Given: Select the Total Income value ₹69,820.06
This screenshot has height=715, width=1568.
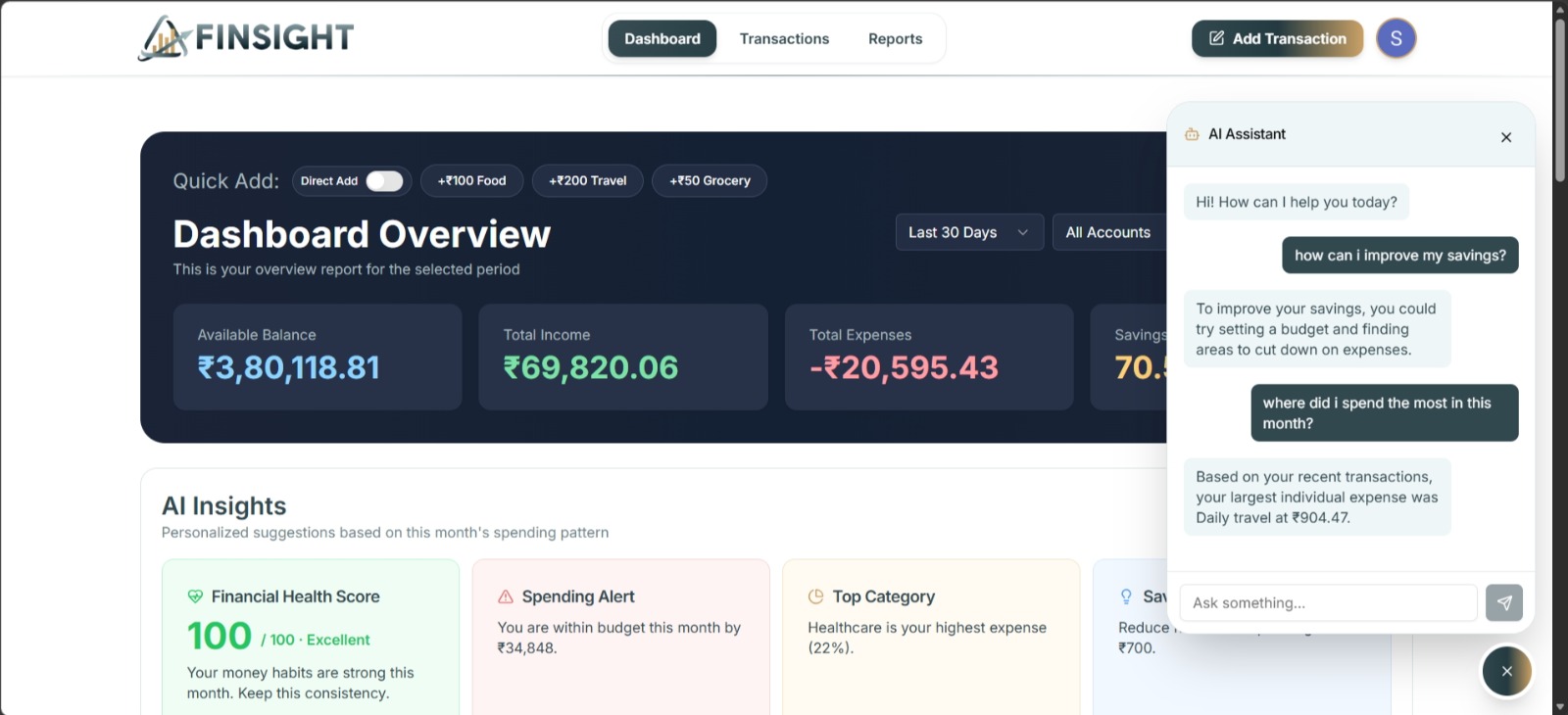Looking at the screenshot, I should [591, 367].
